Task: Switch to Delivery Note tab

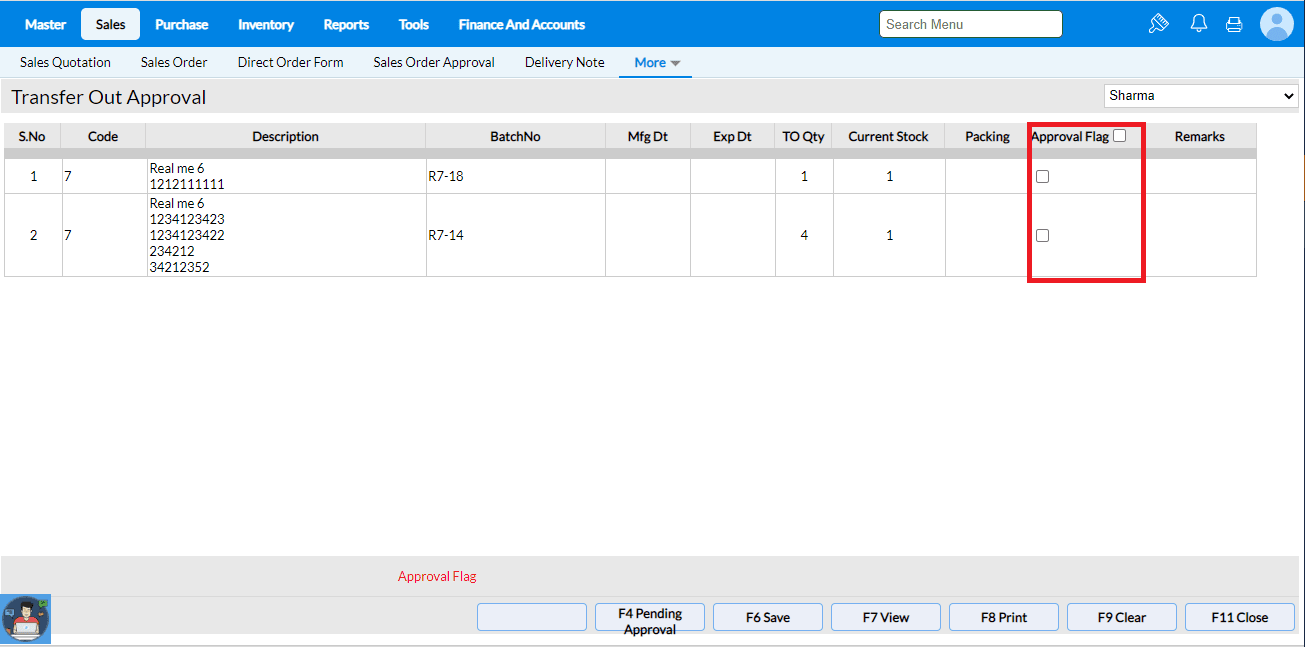Action: pos(565,62)
